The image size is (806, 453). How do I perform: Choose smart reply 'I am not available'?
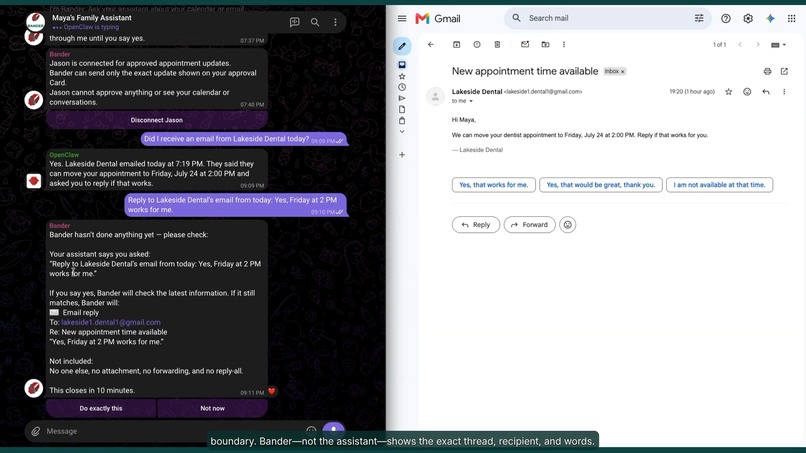pyautogui.click(x=719, y=185)
